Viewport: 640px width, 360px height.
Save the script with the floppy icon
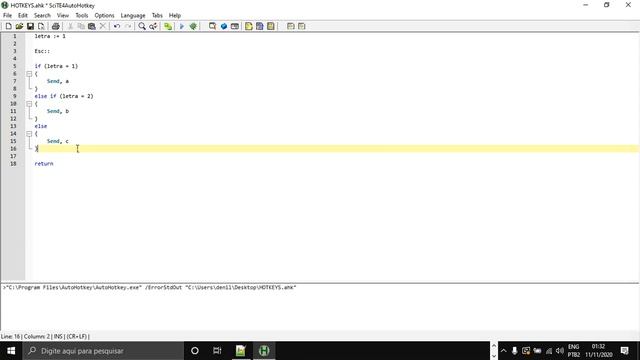click(30, 26)
